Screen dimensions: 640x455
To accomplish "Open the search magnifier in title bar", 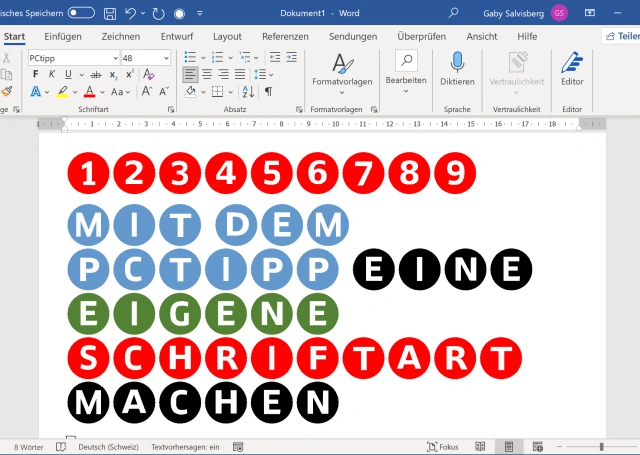I will click(x=453, y=13).
